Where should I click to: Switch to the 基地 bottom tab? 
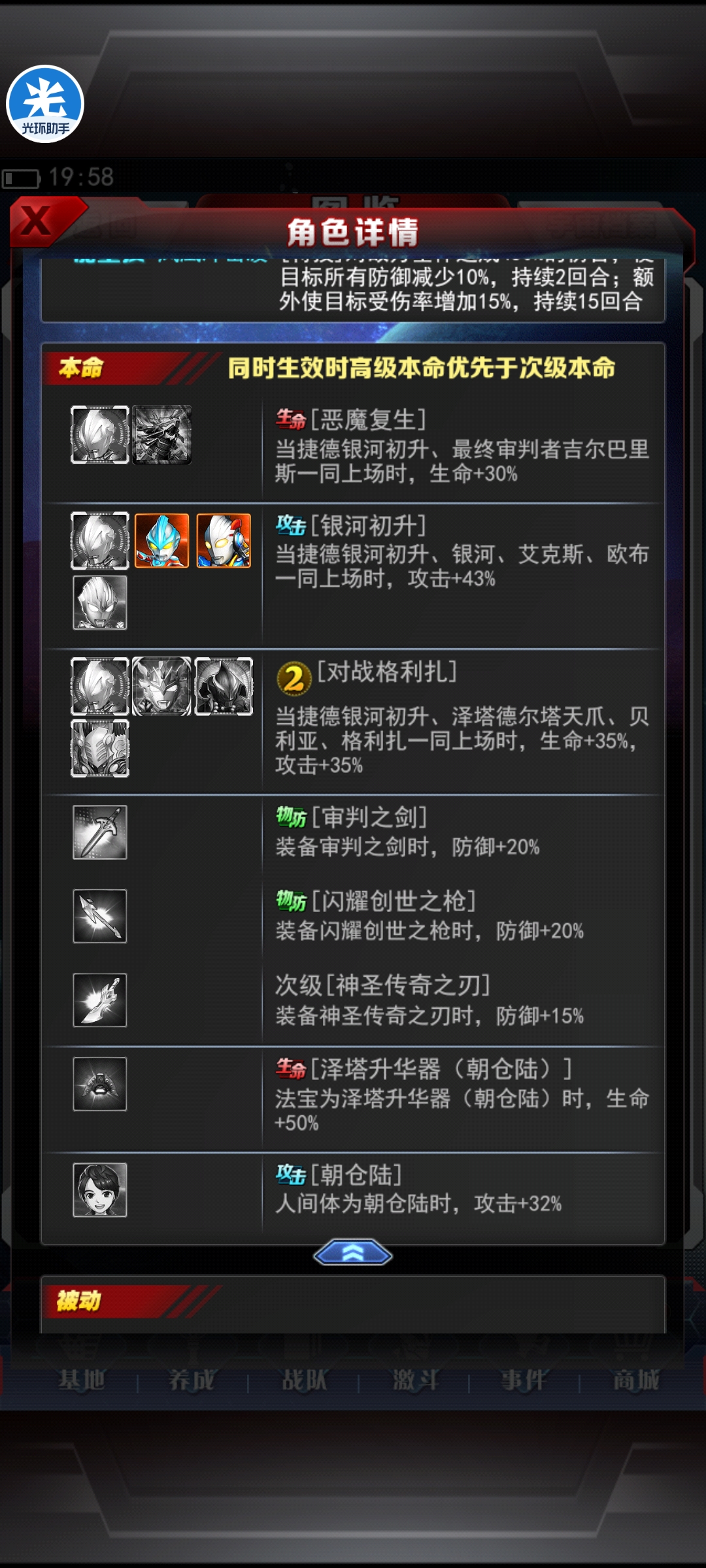point(82,1380)
